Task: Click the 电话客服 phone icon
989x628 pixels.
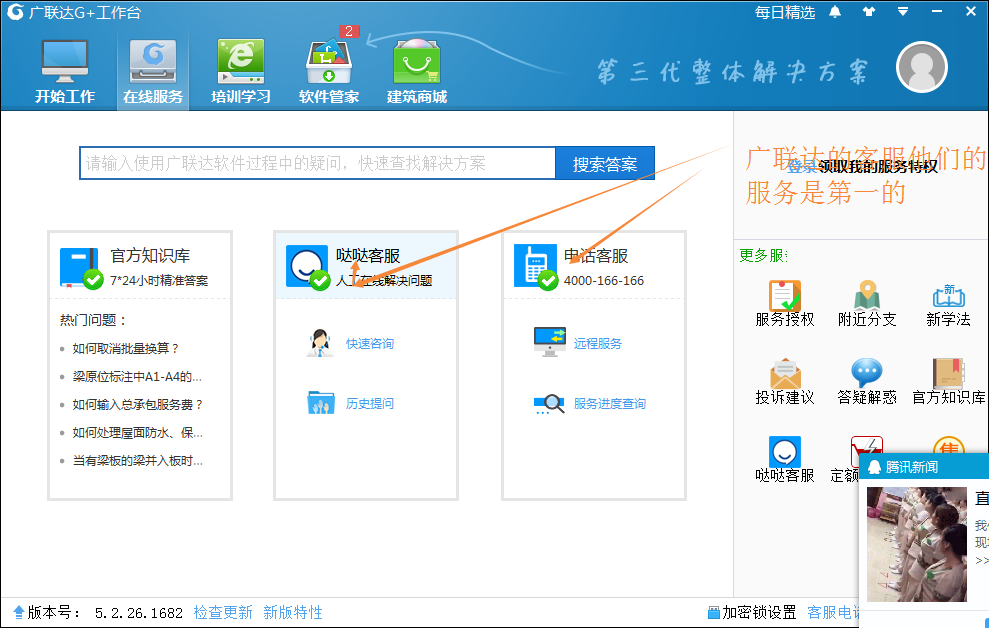Action: pyautogui.click(x=535, y=266)
